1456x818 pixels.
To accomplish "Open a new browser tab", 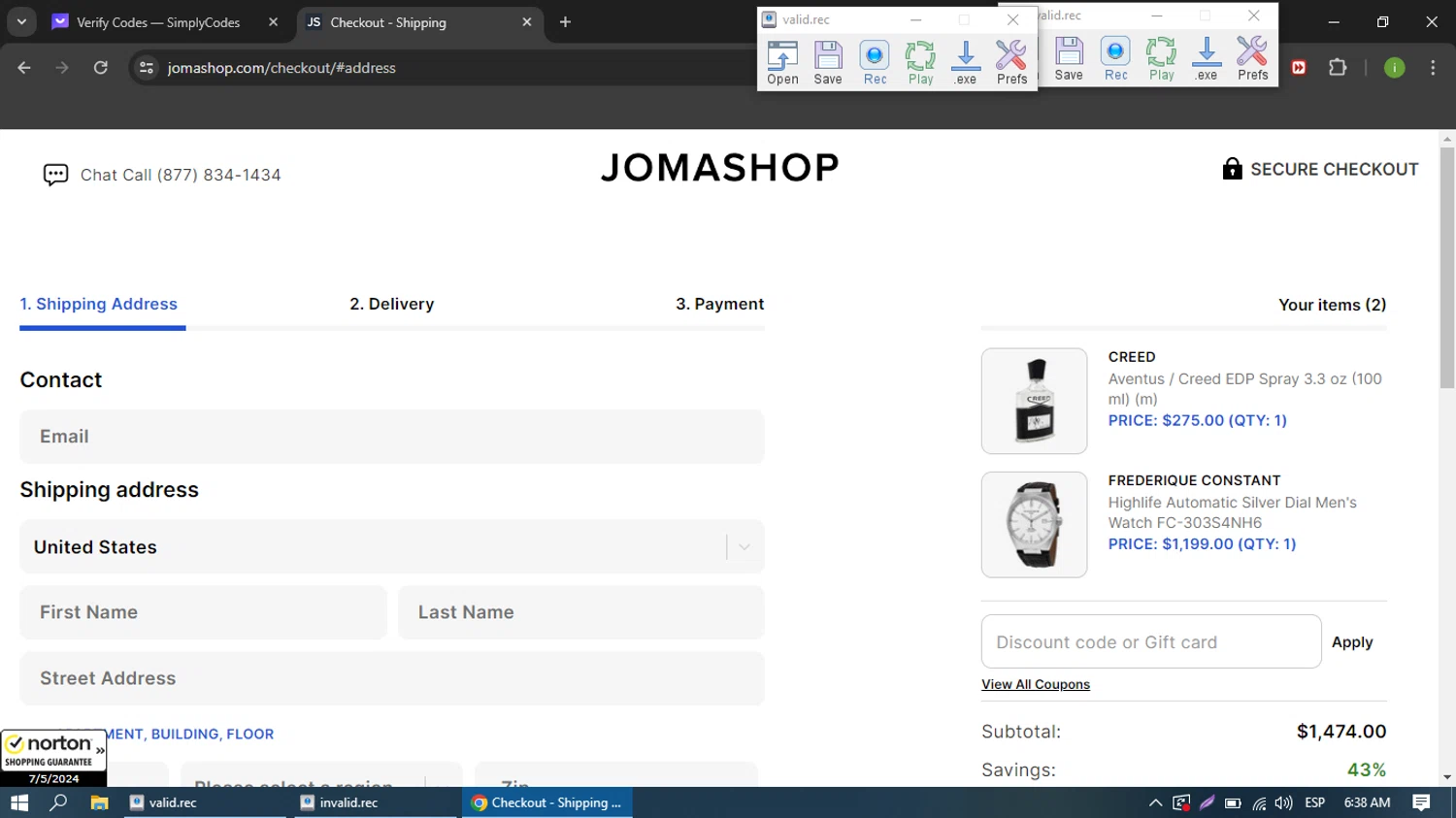I will (565, 22).
